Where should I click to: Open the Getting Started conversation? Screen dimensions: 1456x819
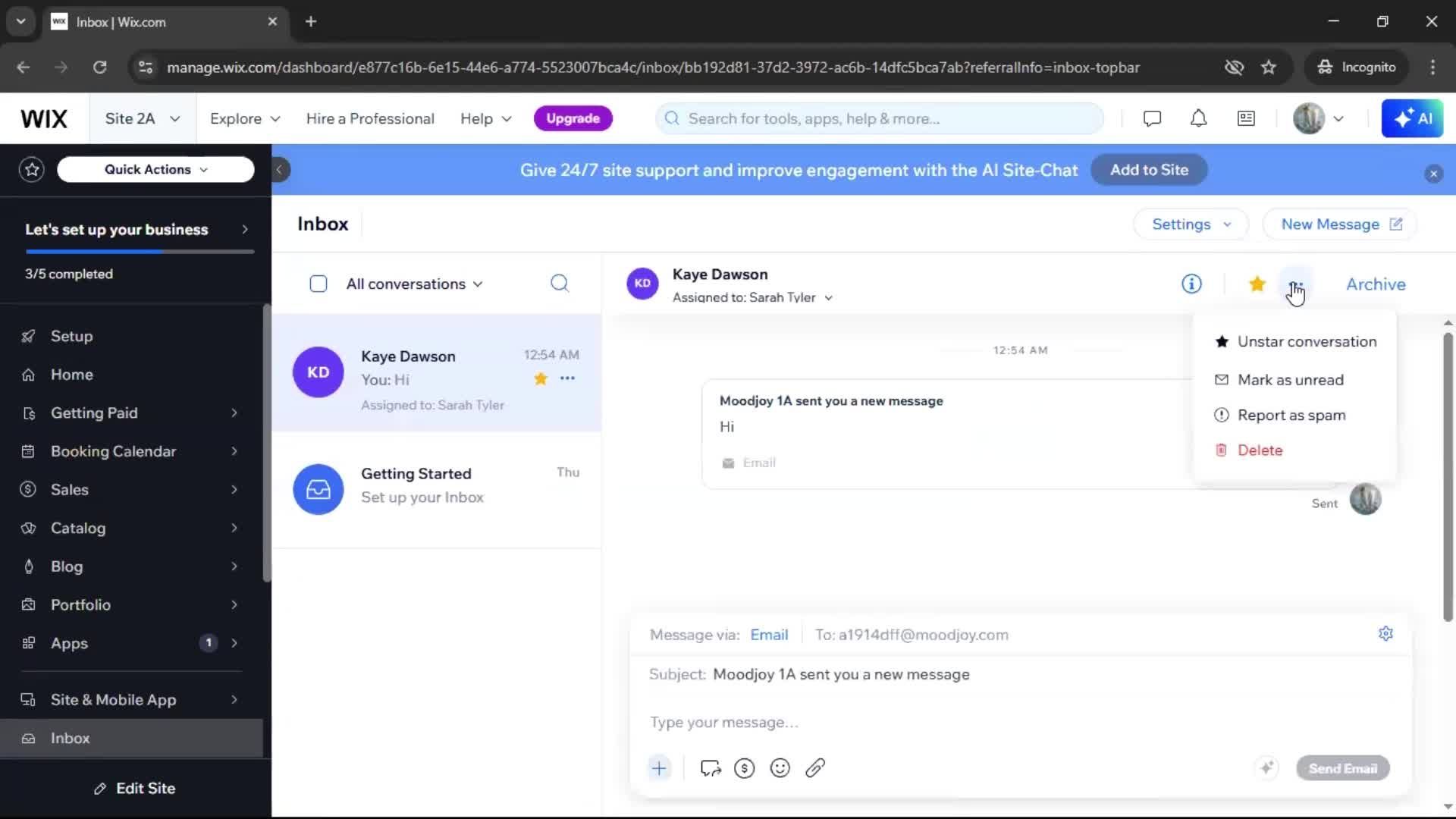point(437,490)
